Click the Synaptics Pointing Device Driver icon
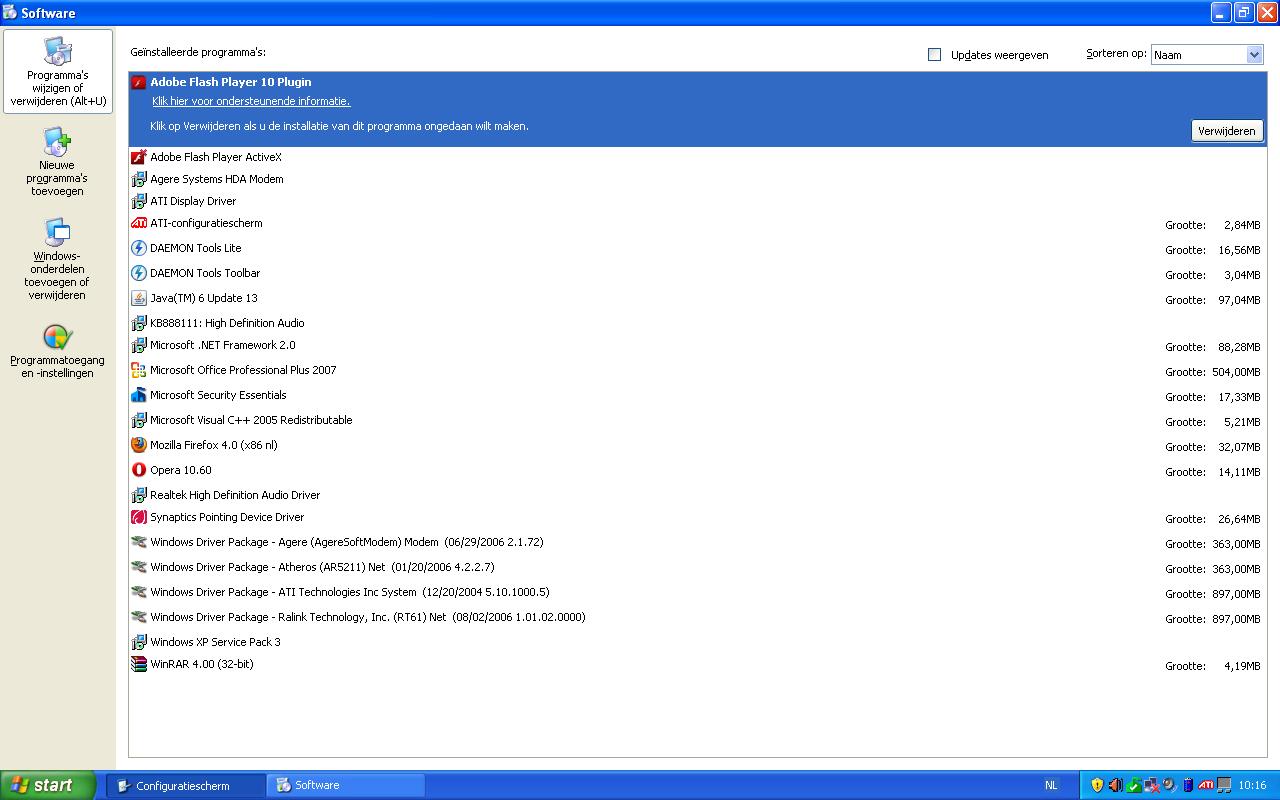The height and width of the screenshot is (800, 1280). point(139,517)
